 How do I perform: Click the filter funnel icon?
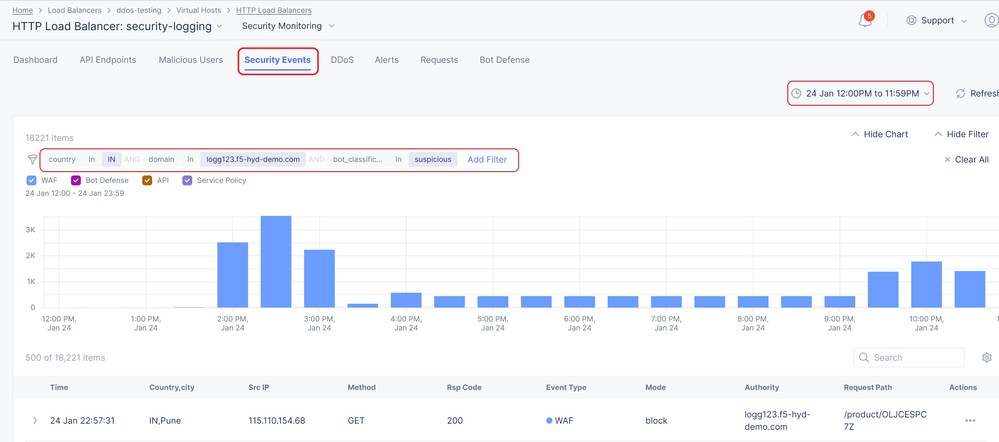click(x=32, y=160)
